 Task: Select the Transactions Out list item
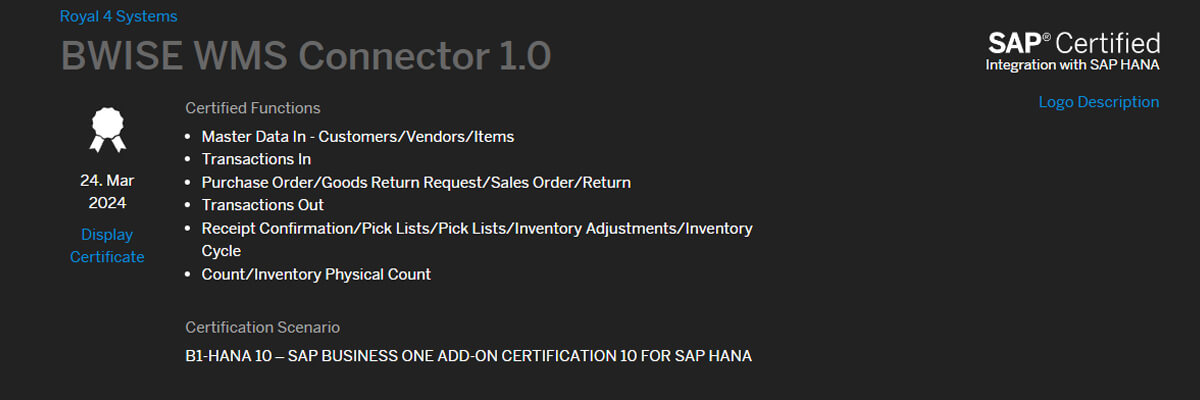[x=262, y=205]
